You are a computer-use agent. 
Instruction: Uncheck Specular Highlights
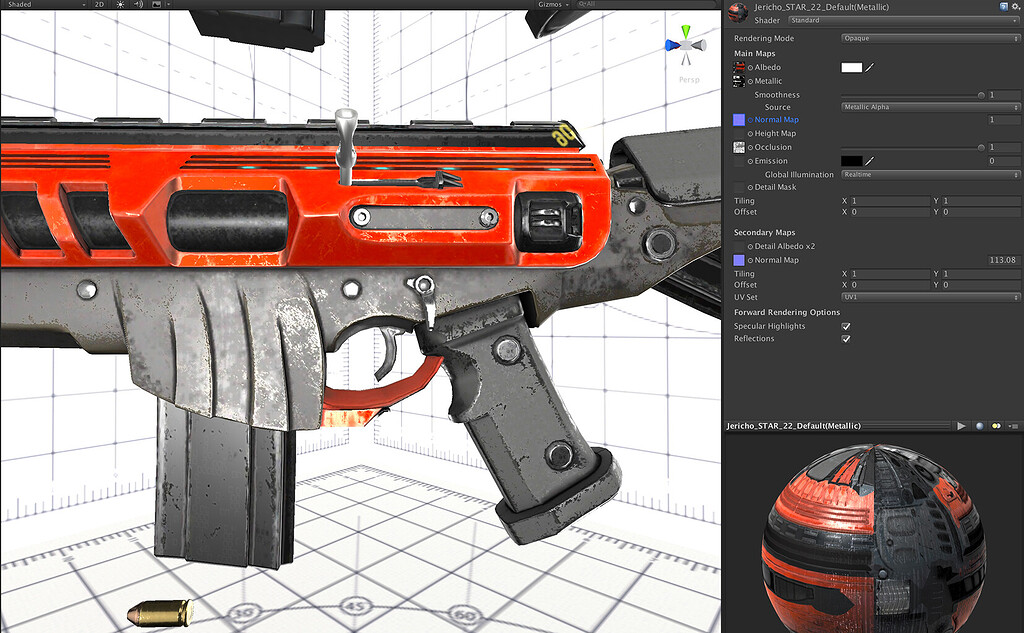845,326
